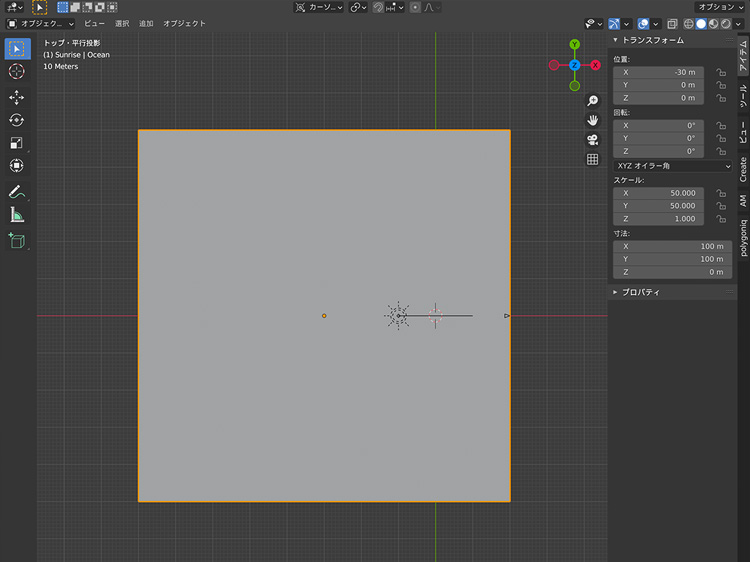The height and width of the screenshot is (562, 750).
Task: Expand the プロパティ panel
Action: 640,292
